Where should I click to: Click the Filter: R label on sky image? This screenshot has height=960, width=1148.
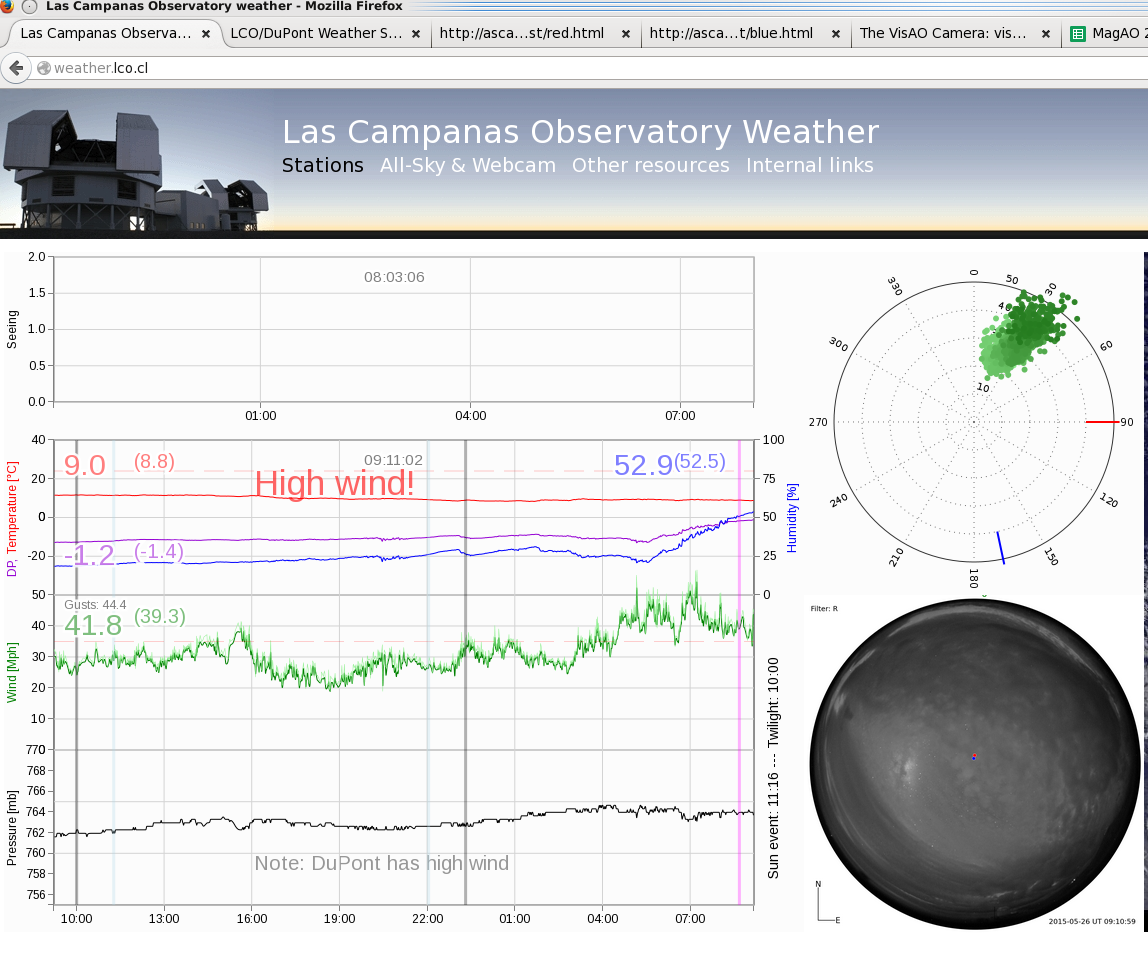[x=824, y=609]
